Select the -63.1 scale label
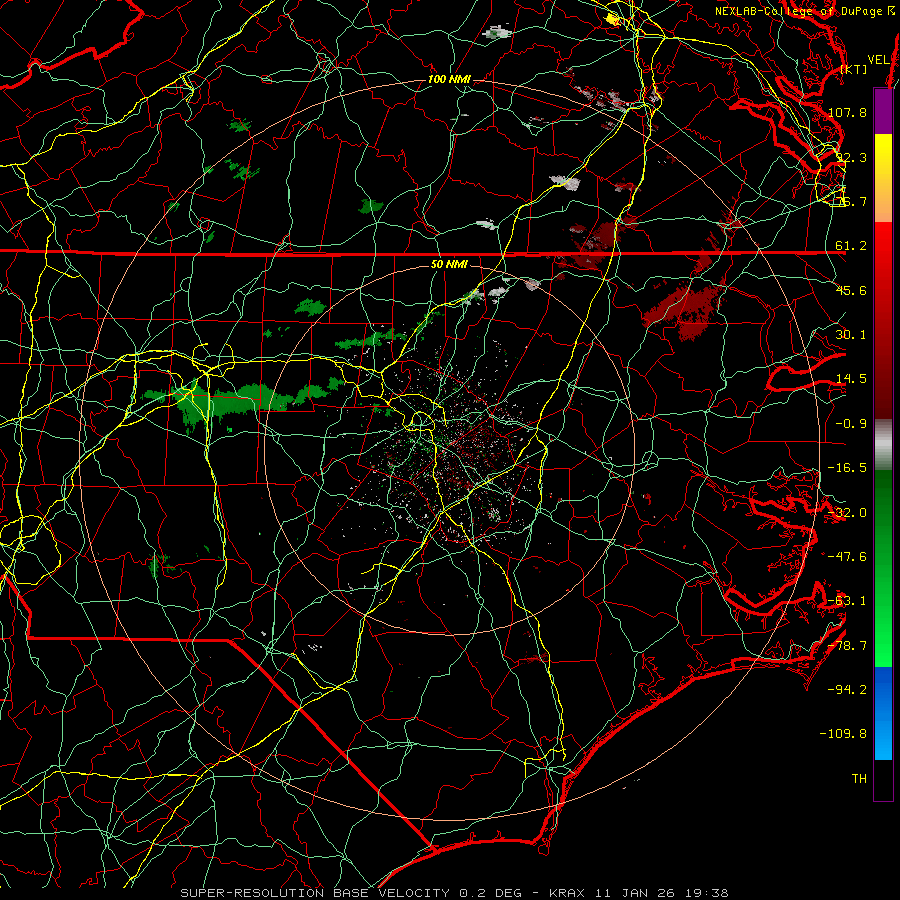900x900 pixels. [848, 601]
